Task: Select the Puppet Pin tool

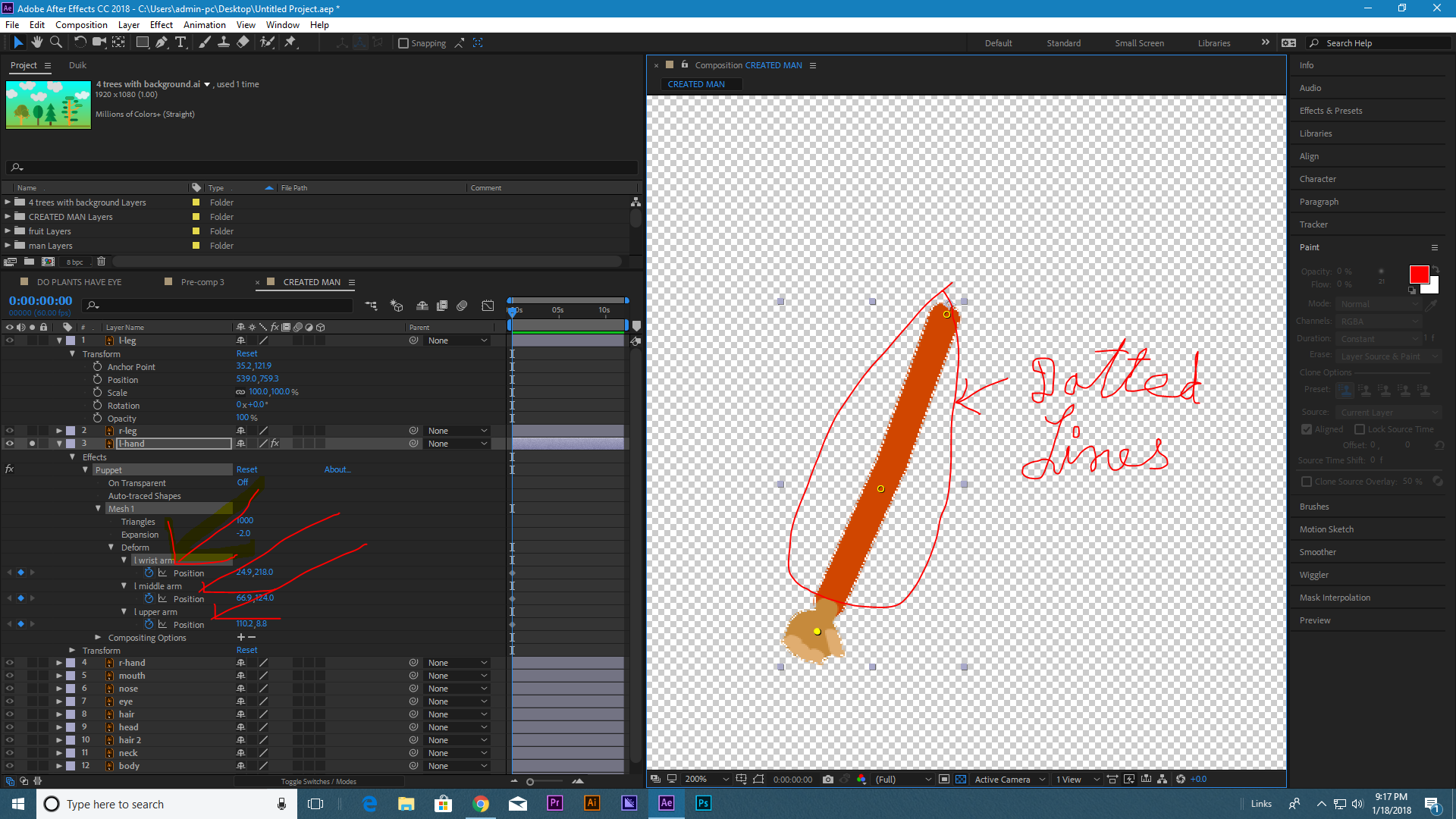Action: click(x=290, y=42)
